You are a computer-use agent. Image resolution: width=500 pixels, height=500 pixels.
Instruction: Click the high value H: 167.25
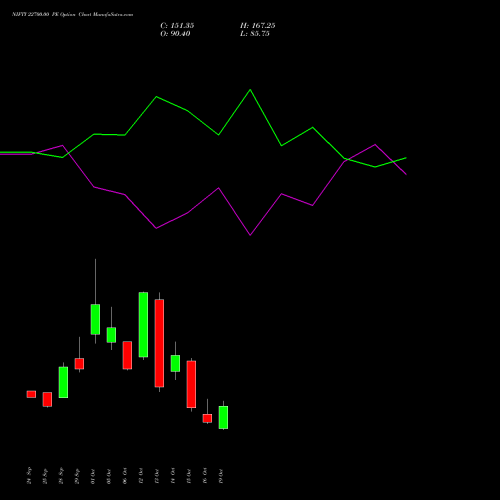tap(258, 26)
